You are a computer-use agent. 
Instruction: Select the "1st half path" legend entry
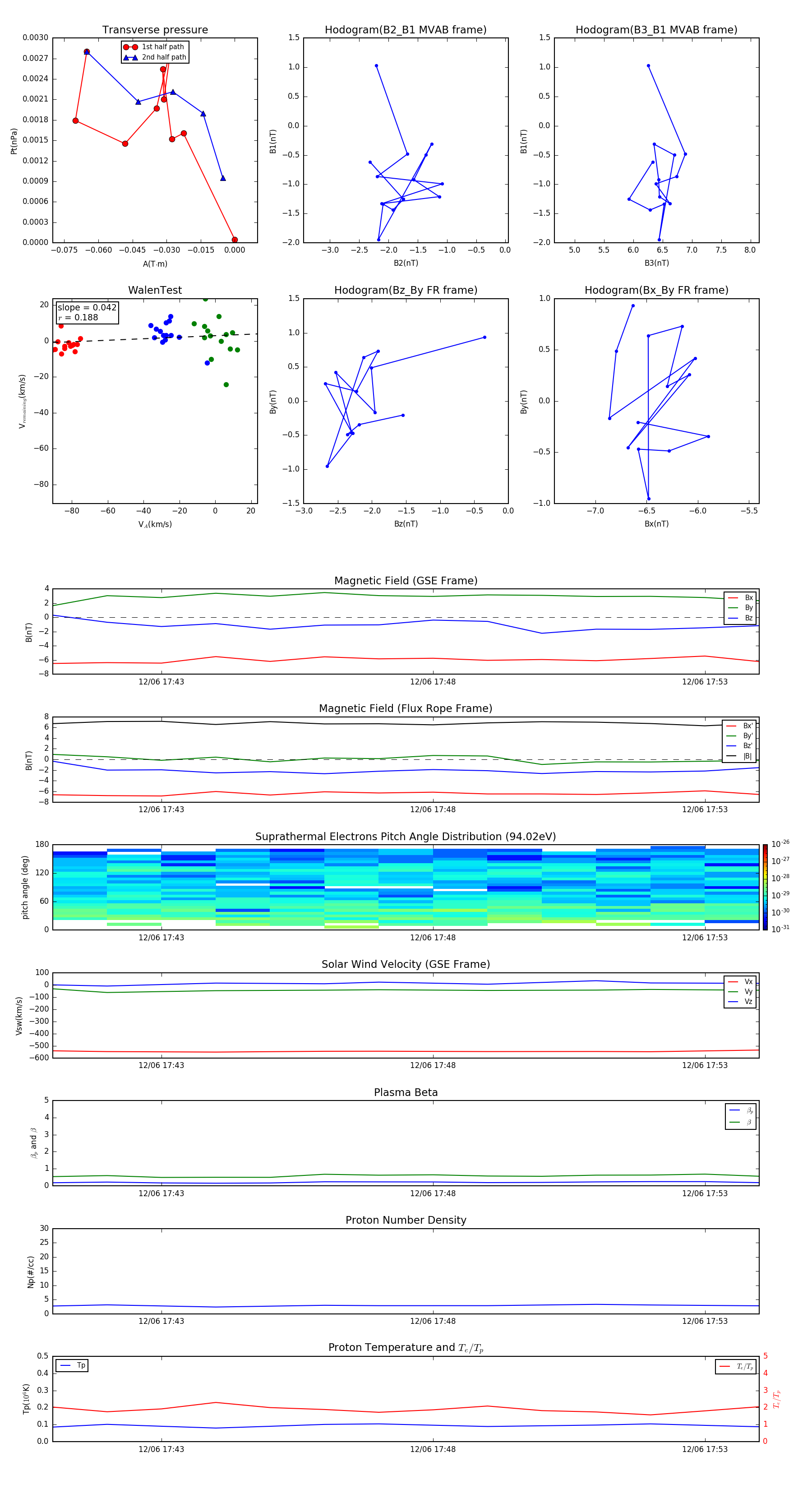click(154, 47)
